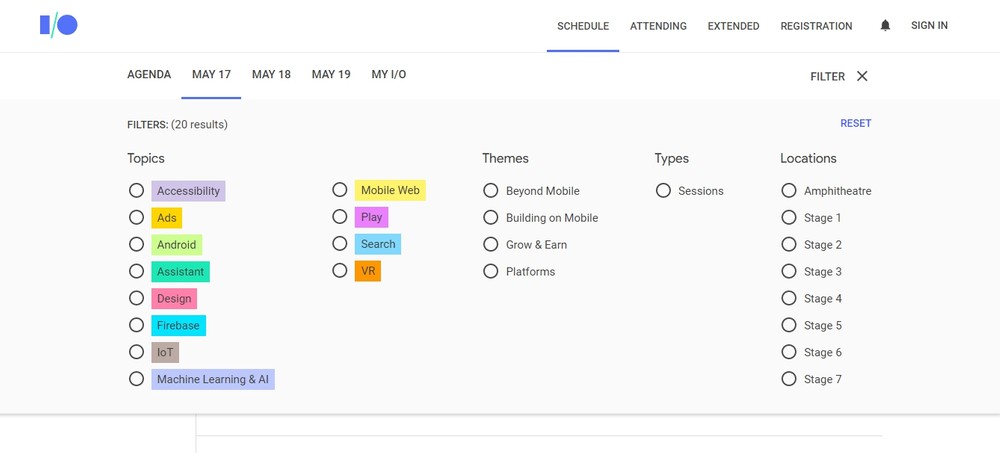Screen dimensions: 1000x453
Task: Select the Grow & Earn radio
Action: (490, 244)
